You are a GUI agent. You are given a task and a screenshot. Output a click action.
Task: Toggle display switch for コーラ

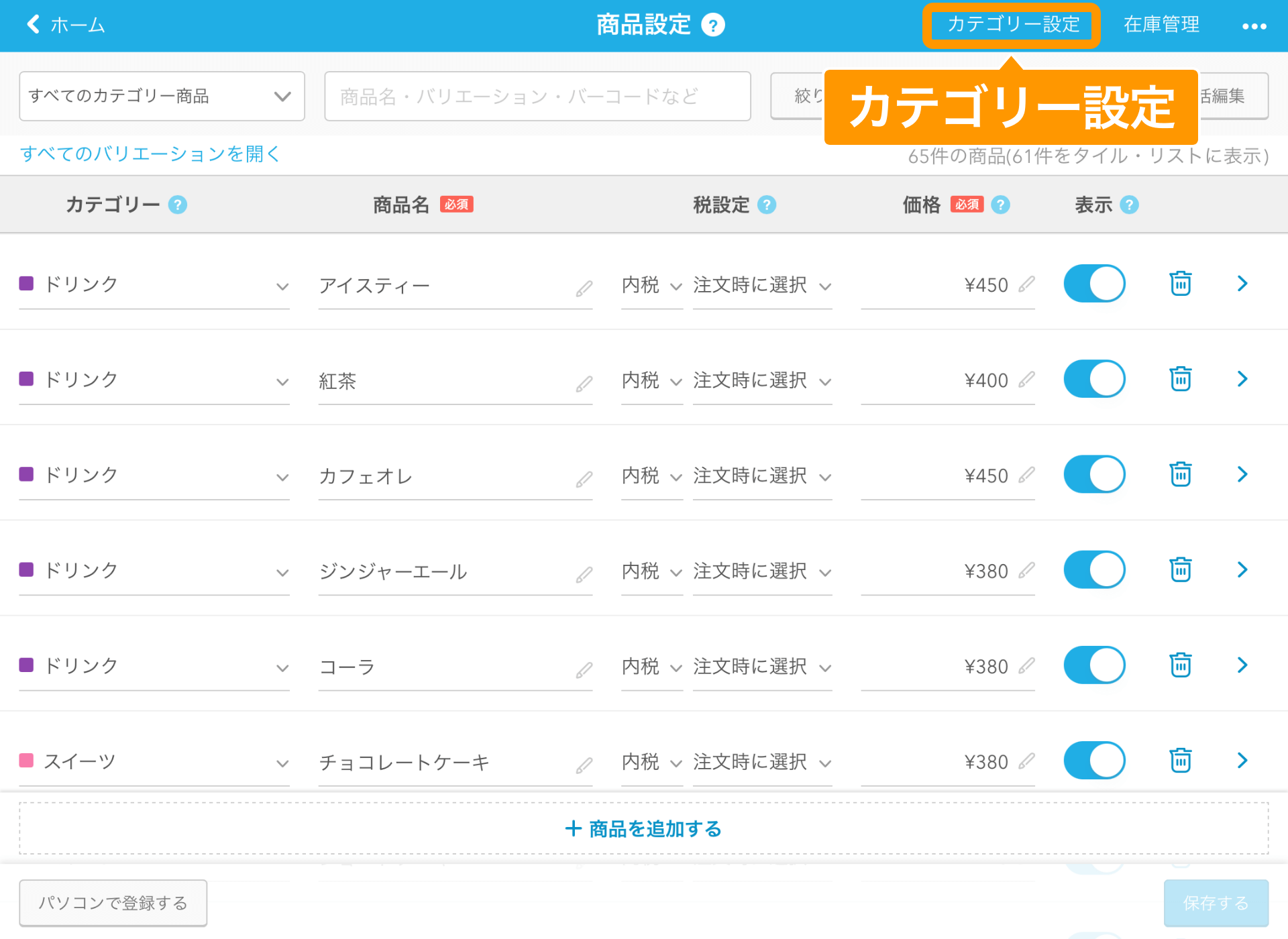1094,665
